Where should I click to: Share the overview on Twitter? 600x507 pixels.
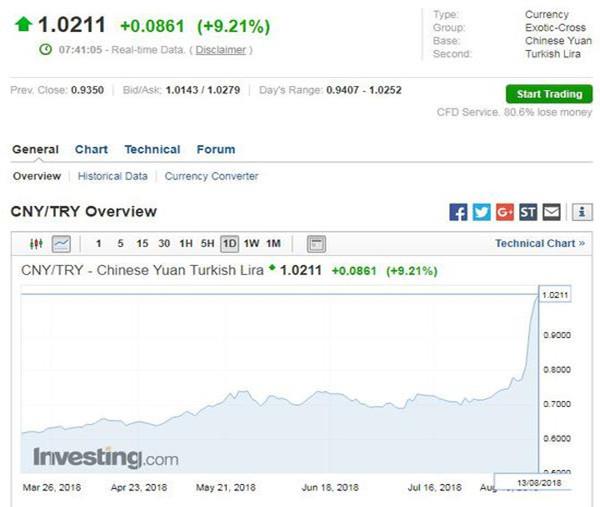(481, 212)
